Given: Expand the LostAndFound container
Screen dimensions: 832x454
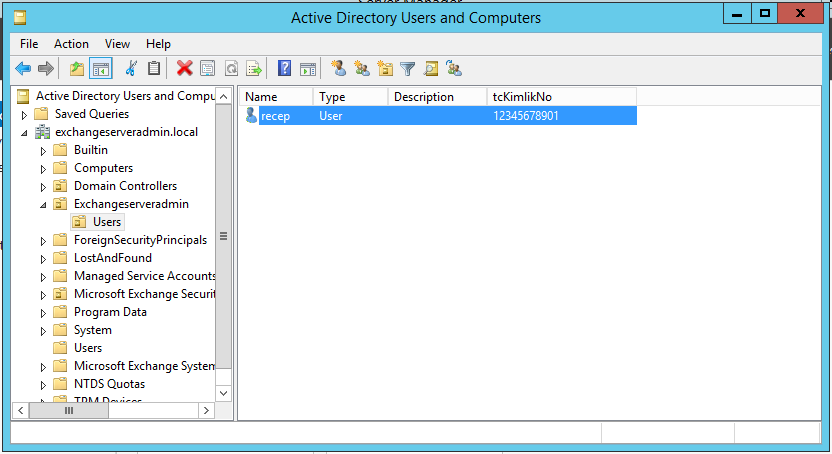Looking at the screenshot, I should (43, 259).
